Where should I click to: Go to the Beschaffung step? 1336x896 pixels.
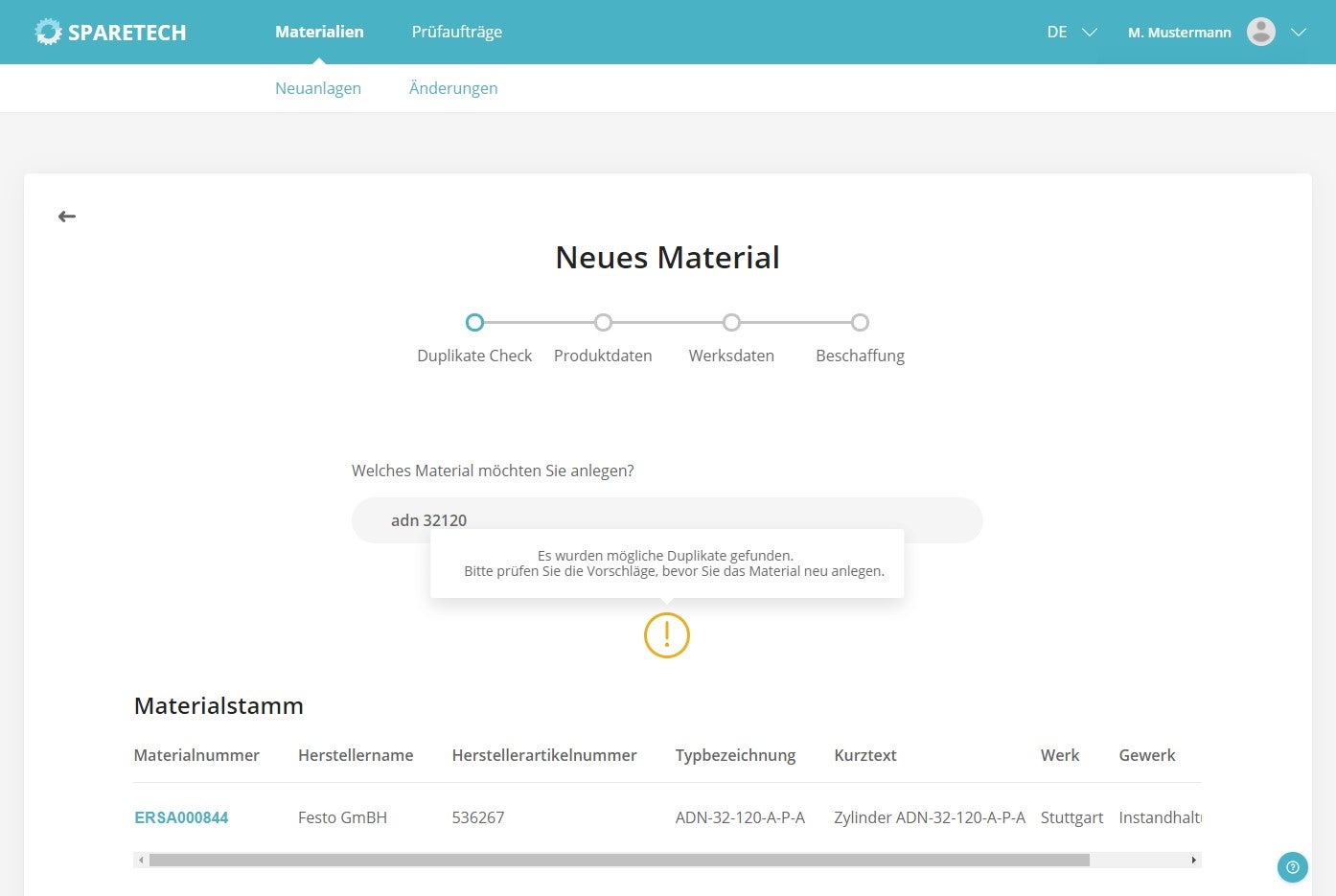860,323
